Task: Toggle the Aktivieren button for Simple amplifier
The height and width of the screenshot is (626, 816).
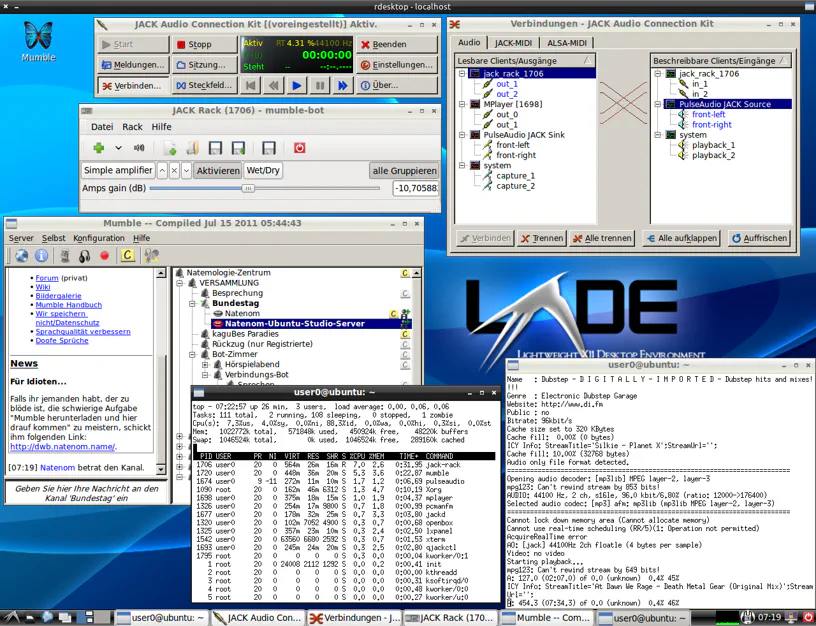Action: click(x=218, y=171)
